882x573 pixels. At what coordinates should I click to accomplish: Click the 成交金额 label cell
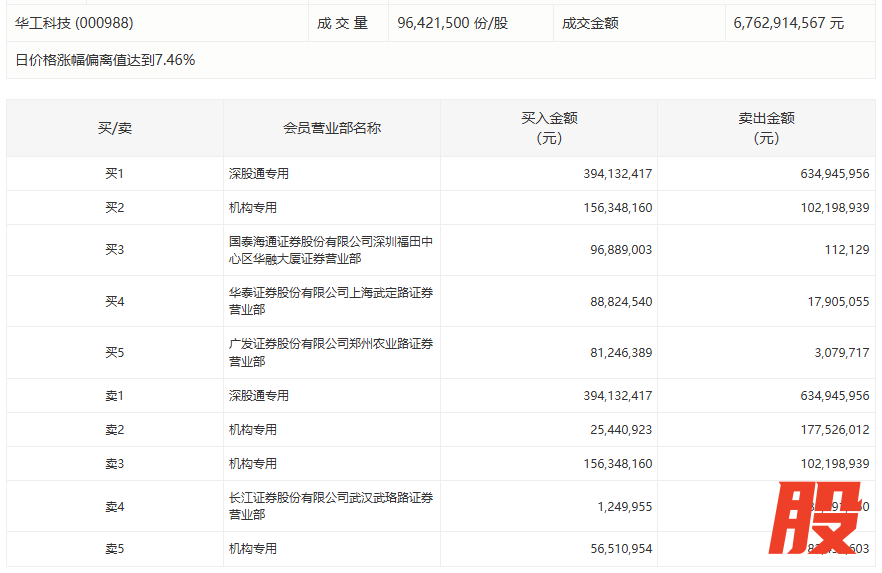(590, 22)
